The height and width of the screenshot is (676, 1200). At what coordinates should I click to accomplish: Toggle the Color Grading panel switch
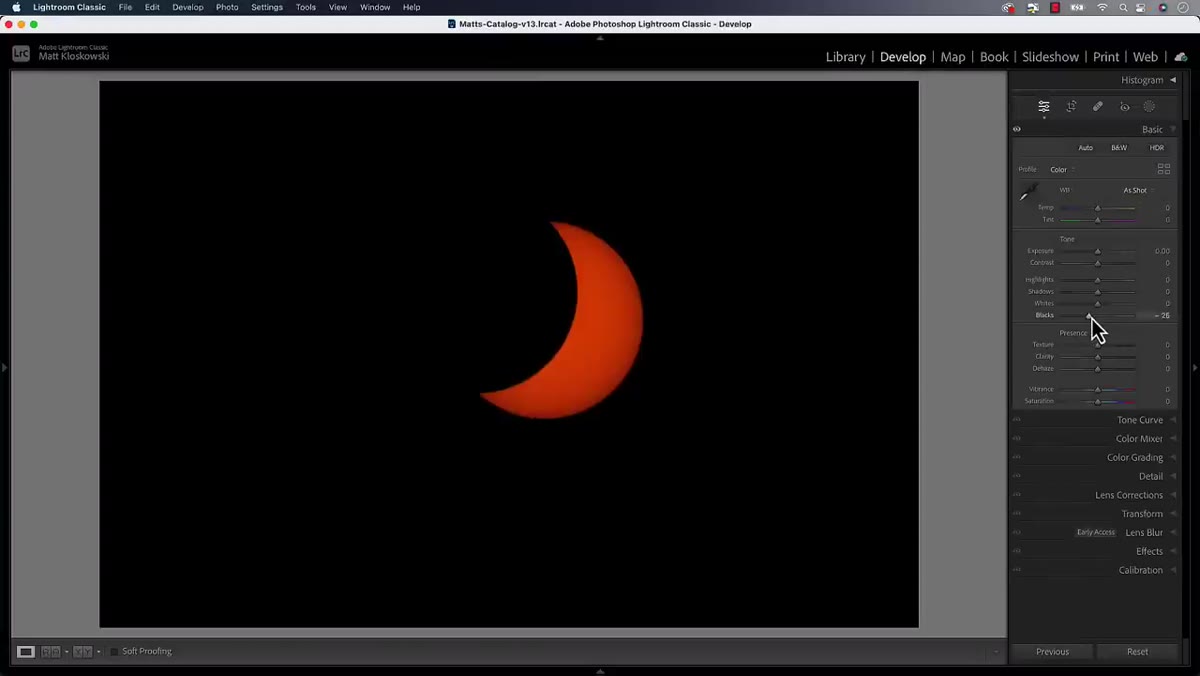pyautogui.click(x=1017, y=457)
